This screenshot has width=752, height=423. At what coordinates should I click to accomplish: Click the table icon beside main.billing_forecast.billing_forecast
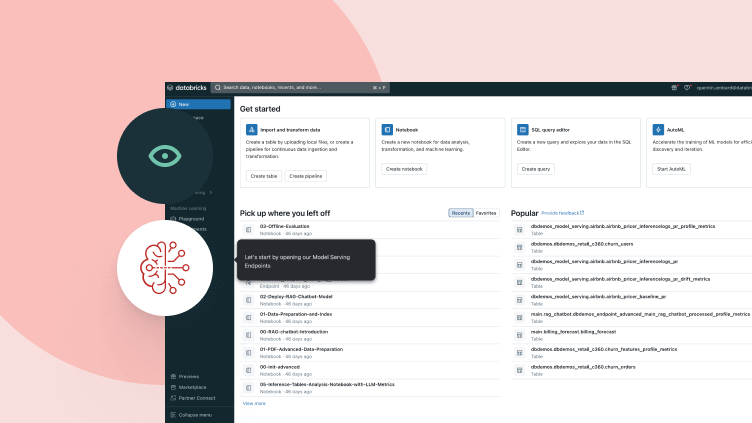pyautogui.click(x=519, y=335)
